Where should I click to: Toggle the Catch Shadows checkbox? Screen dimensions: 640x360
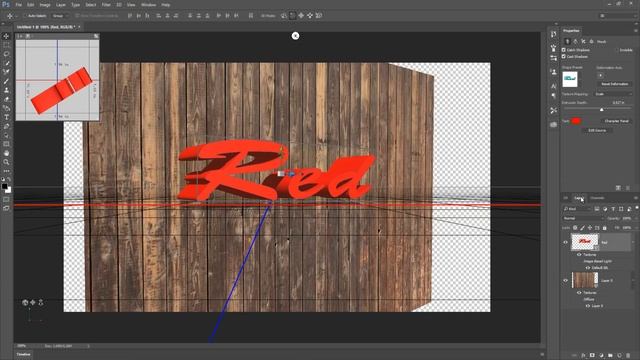tap(564, 50)
